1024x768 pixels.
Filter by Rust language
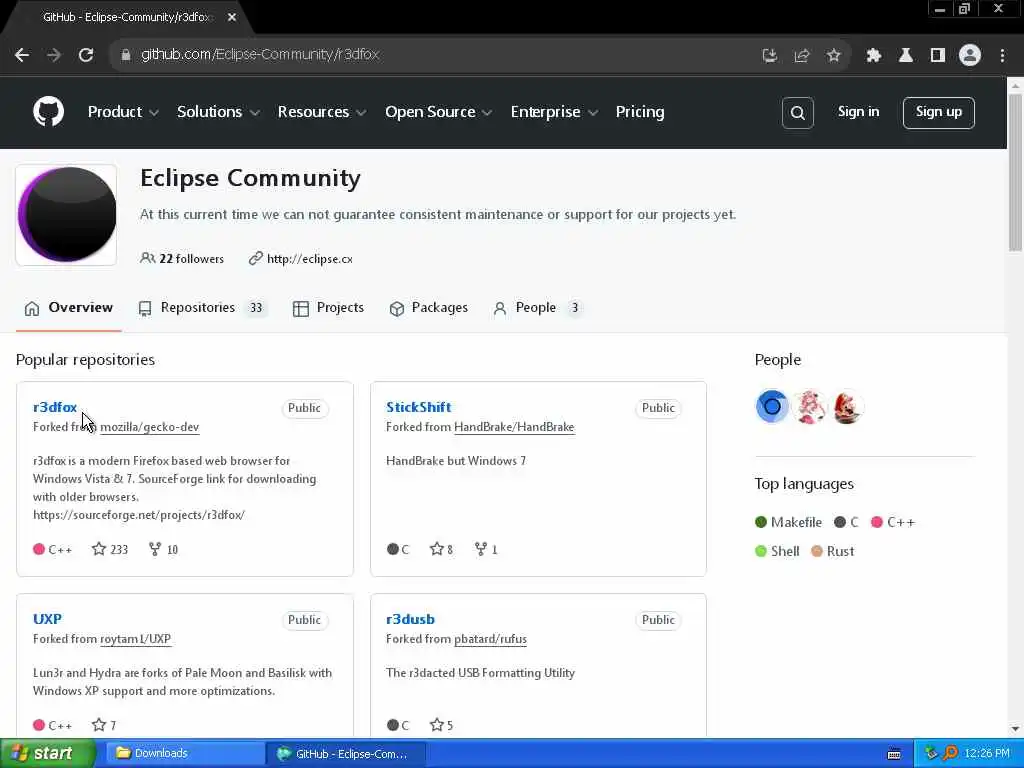(833, 551)
